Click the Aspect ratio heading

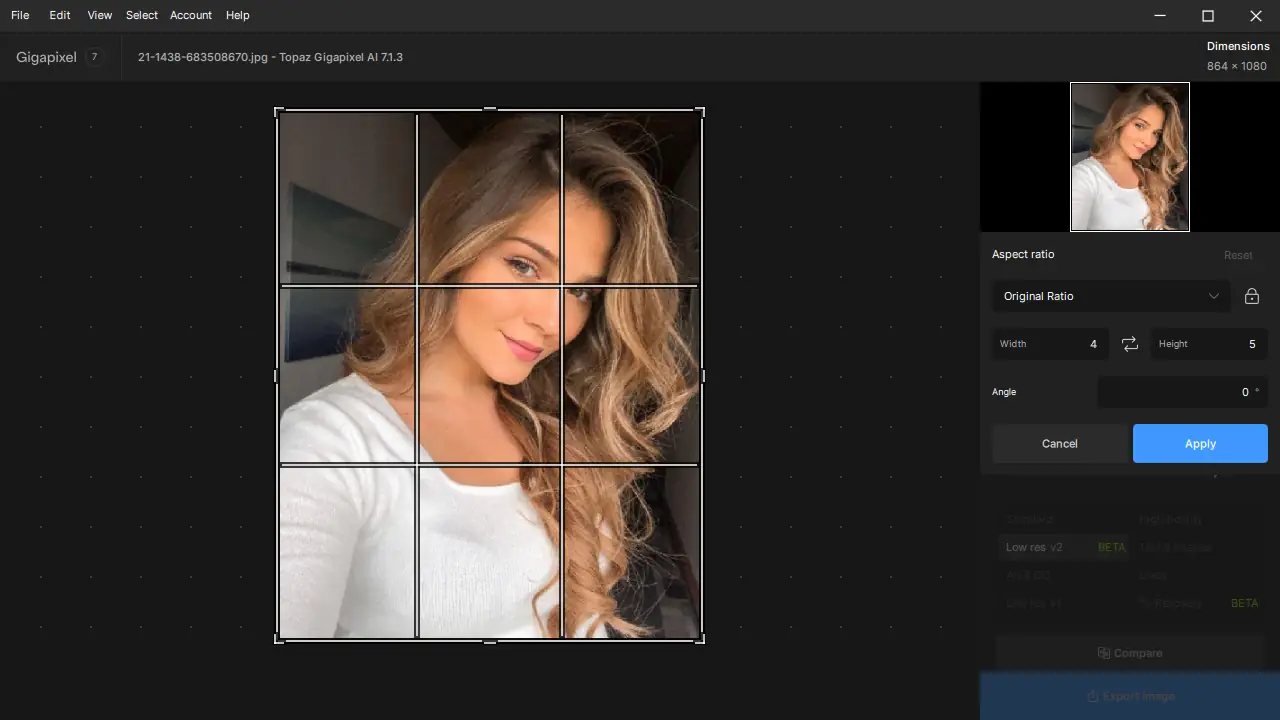[x=1023, y=254]
